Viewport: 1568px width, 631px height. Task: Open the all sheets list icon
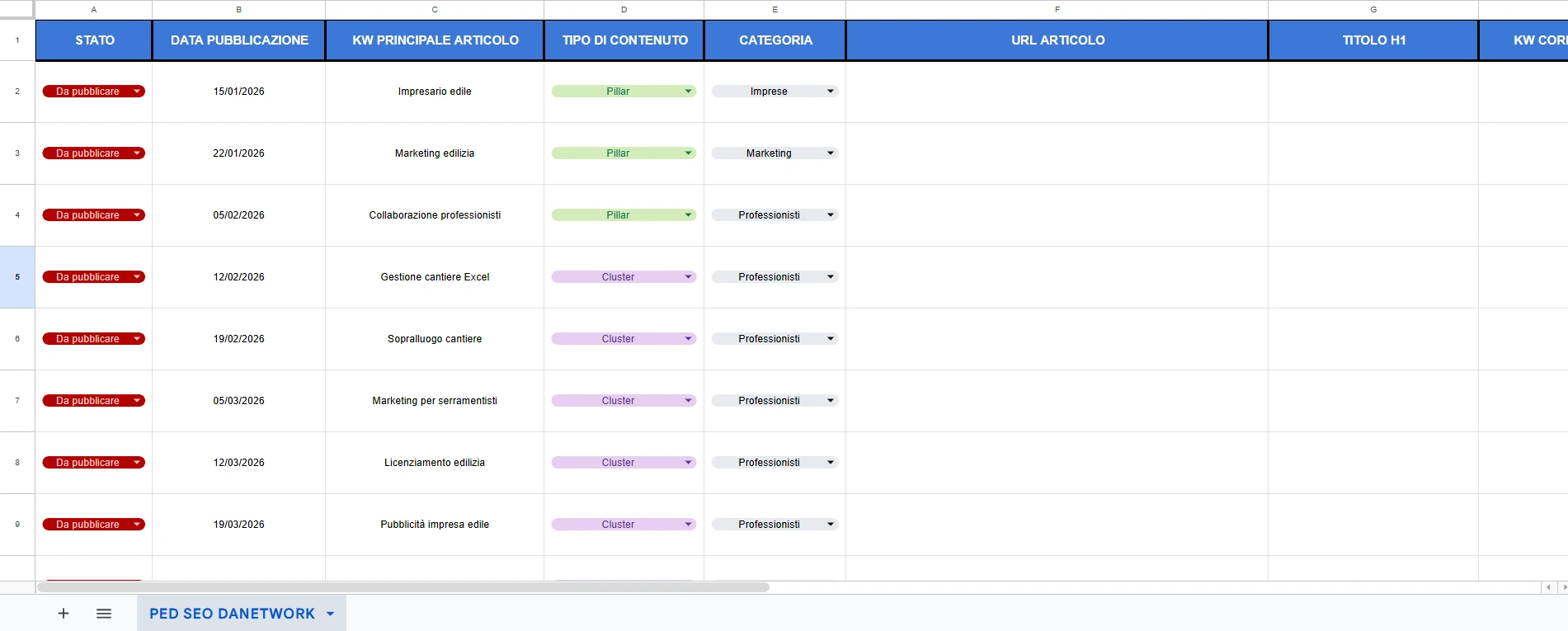pyautogui.click(x=104, y=614)
